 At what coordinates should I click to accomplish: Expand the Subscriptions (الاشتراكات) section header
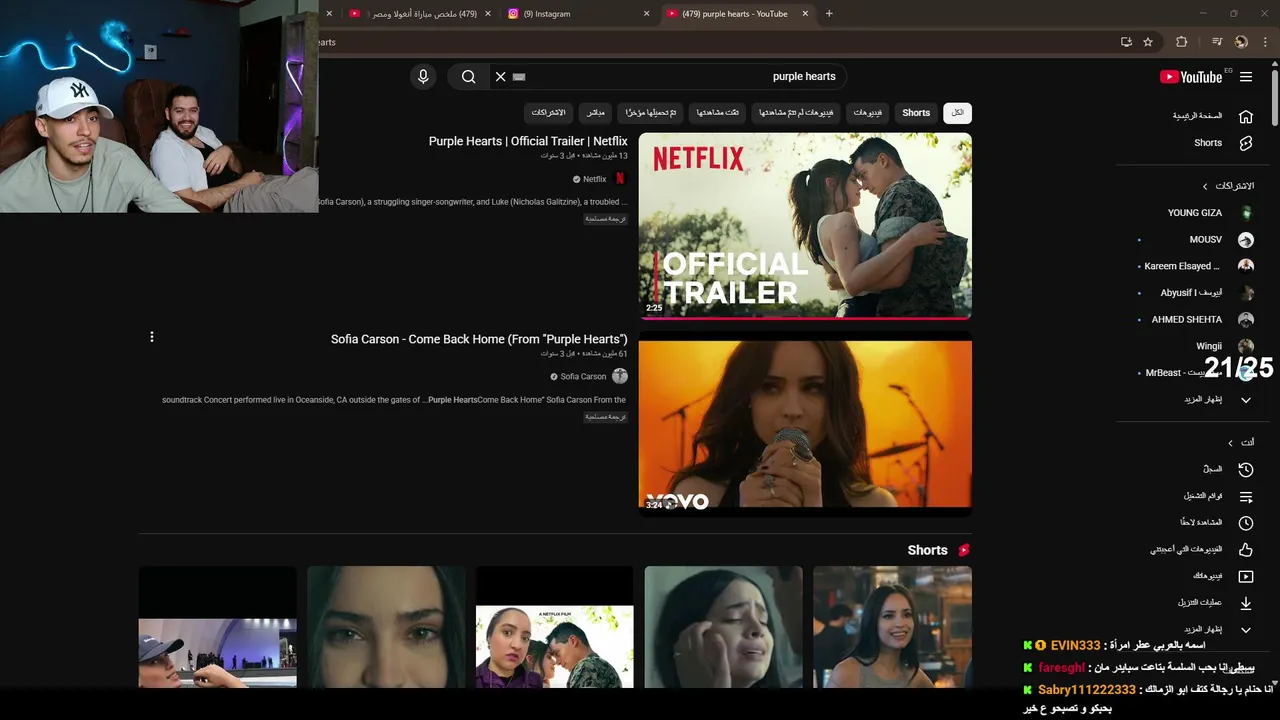1228,186
